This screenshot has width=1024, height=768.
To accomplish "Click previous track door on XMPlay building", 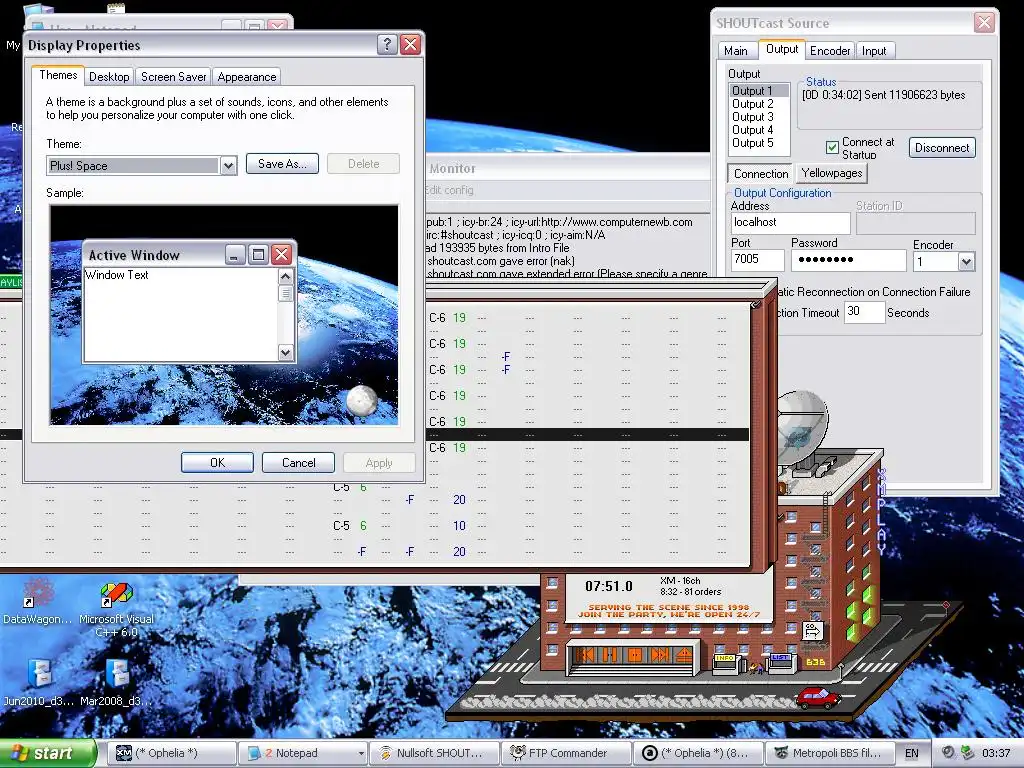I will (585, 654).
